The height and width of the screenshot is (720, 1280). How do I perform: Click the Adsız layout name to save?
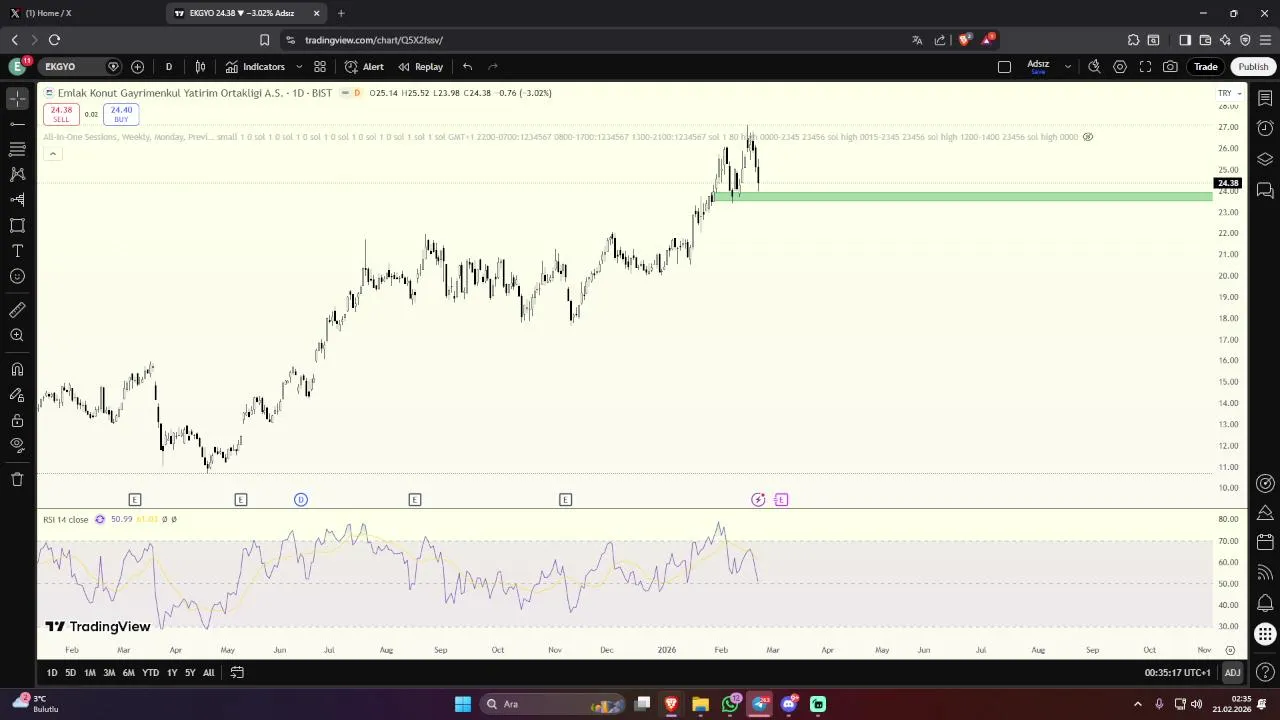point(1038,66)
